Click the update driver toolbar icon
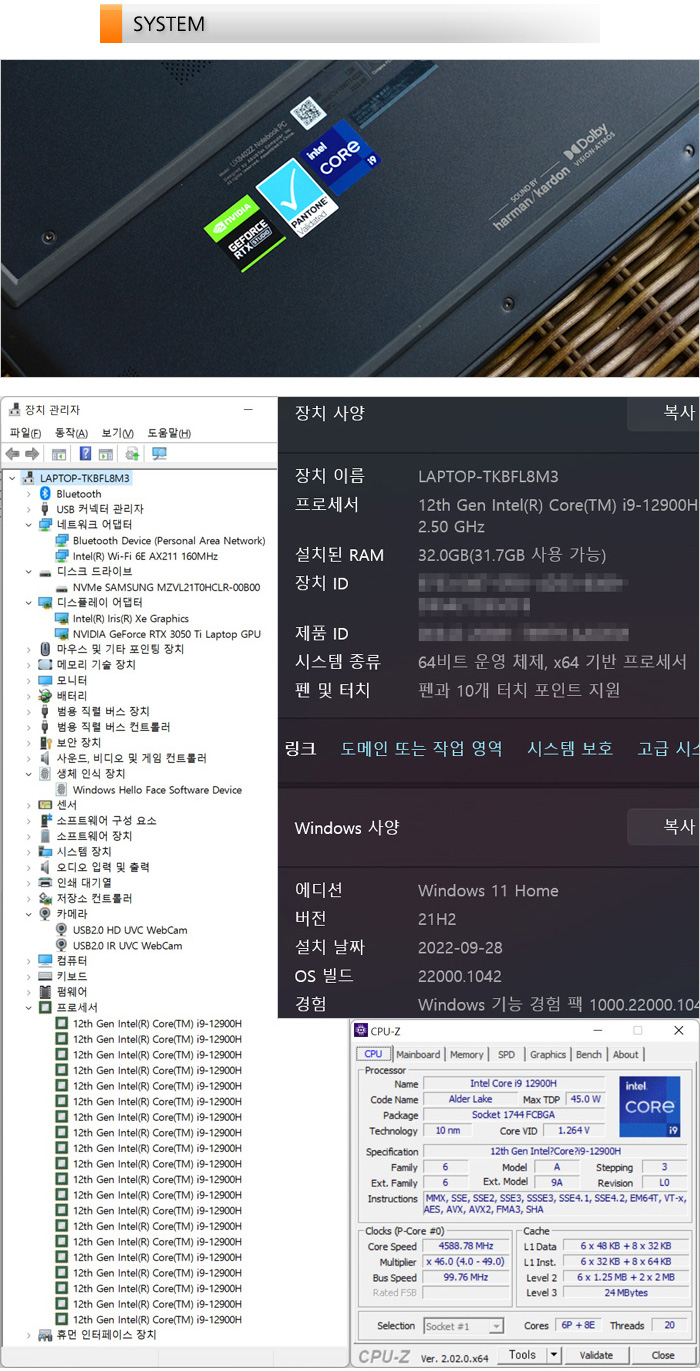 [132, 454]
